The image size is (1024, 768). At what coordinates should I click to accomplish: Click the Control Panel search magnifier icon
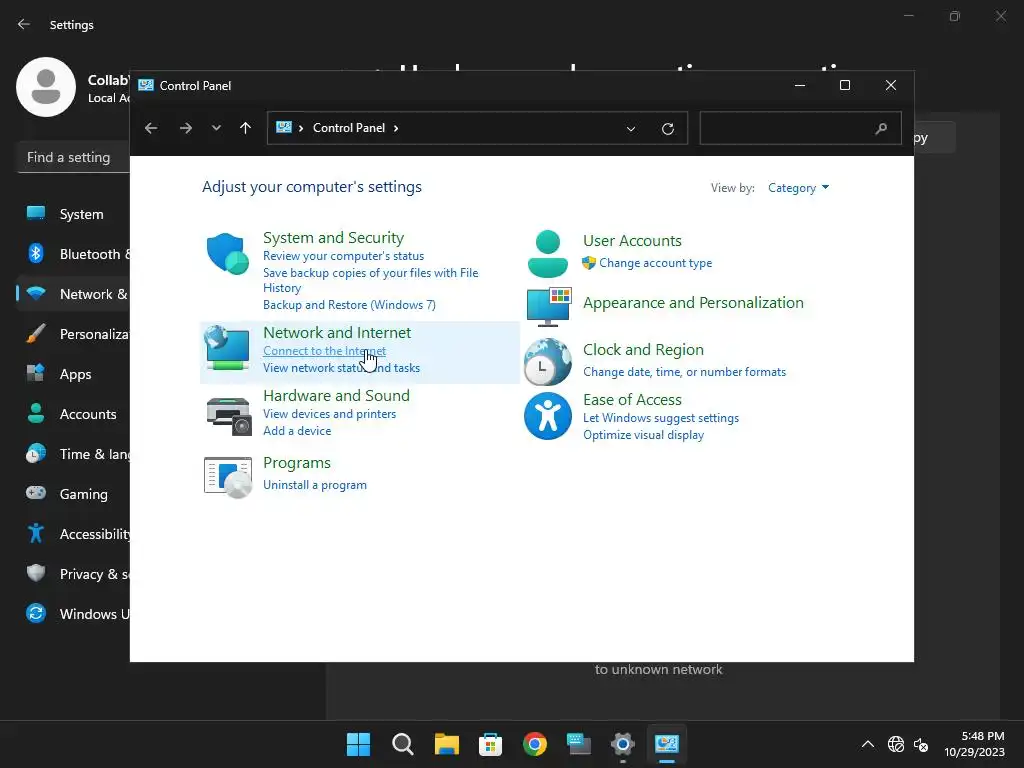click(881, 129)
